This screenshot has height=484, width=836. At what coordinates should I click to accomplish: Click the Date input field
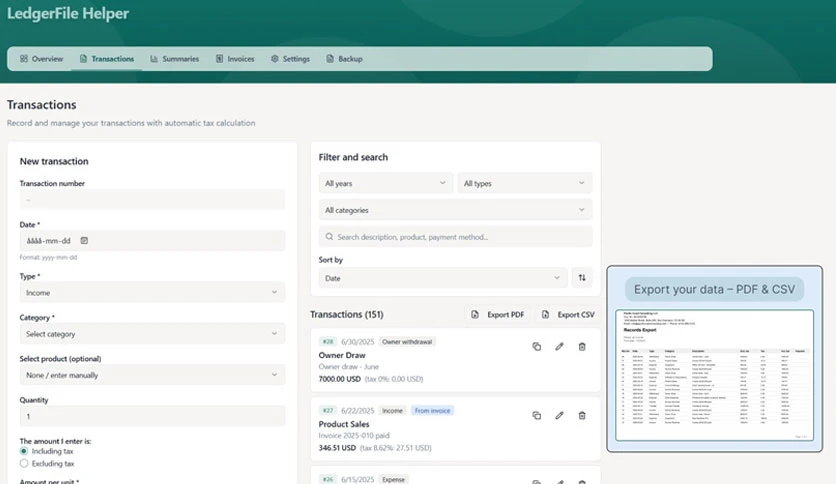pyautogui.click(x=152, y=241)
